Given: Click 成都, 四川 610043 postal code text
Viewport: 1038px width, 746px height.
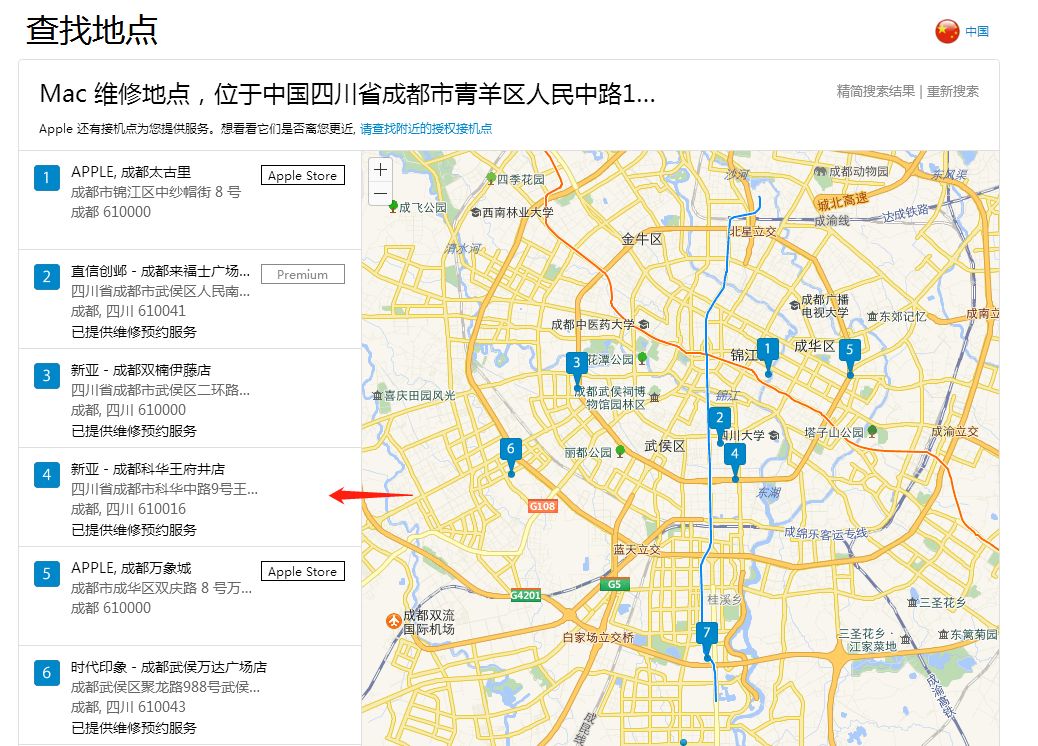Looking at the screenshot, I should click(128, 707).
